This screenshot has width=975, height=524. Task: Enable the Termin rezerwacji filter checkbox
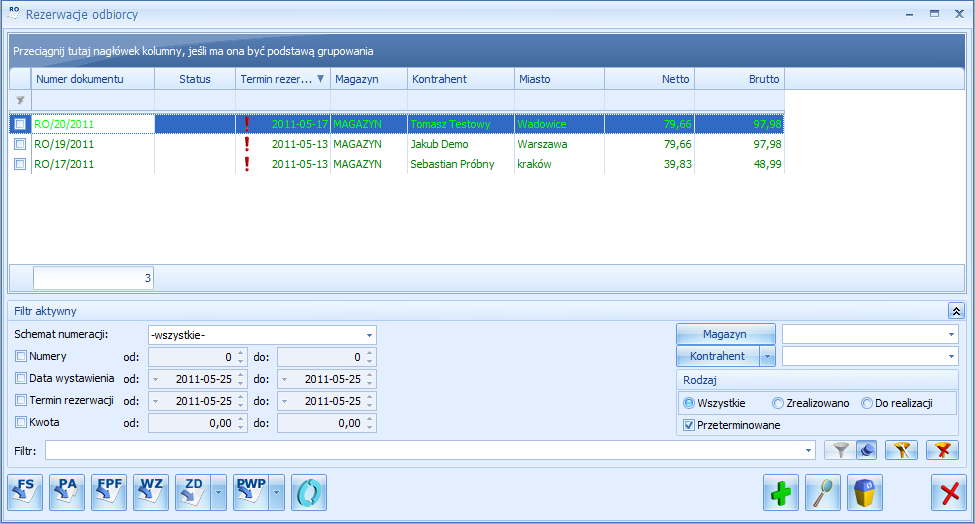[x=21, y=400]
